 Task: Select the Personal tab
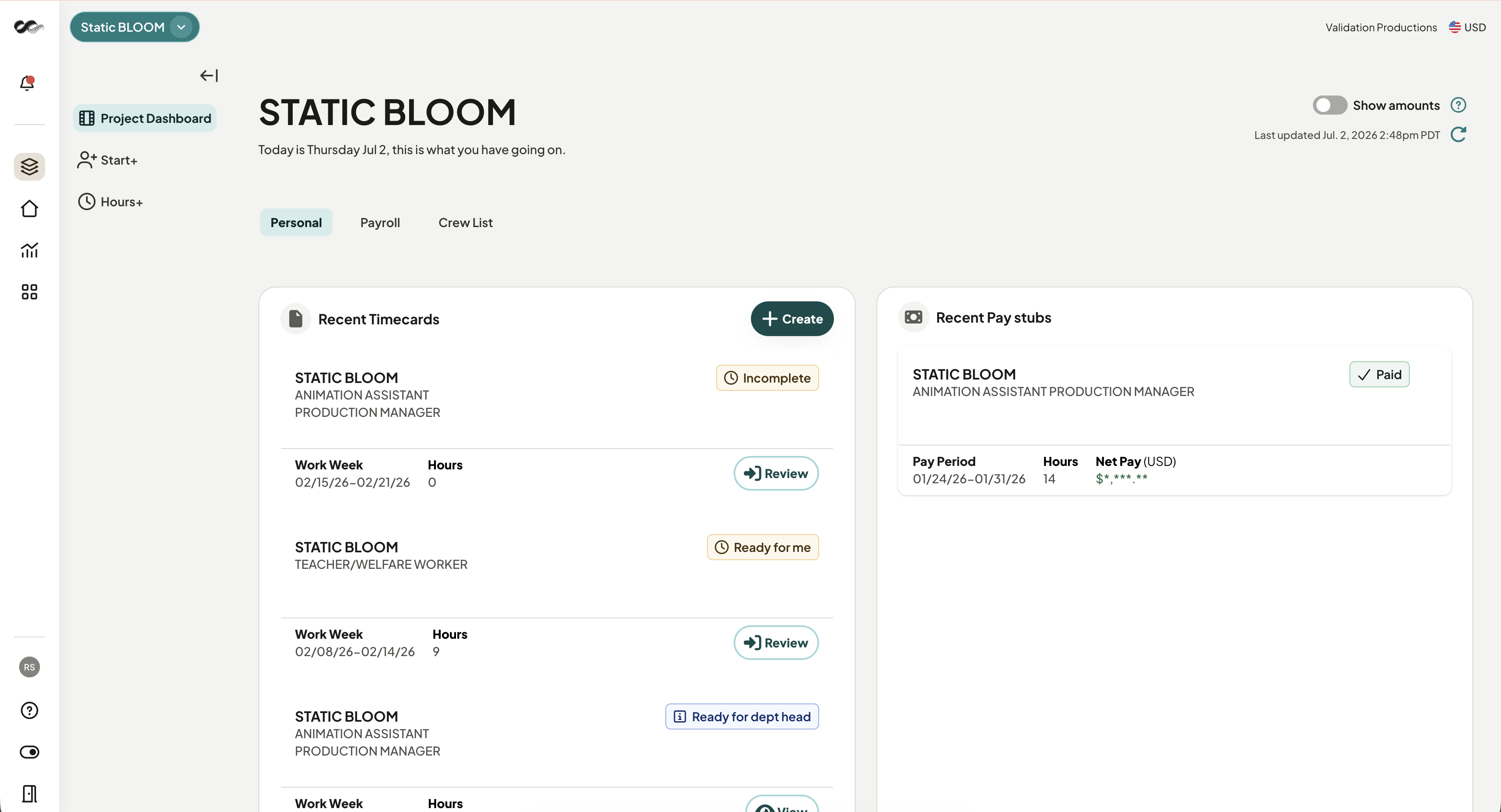(296, 222)
